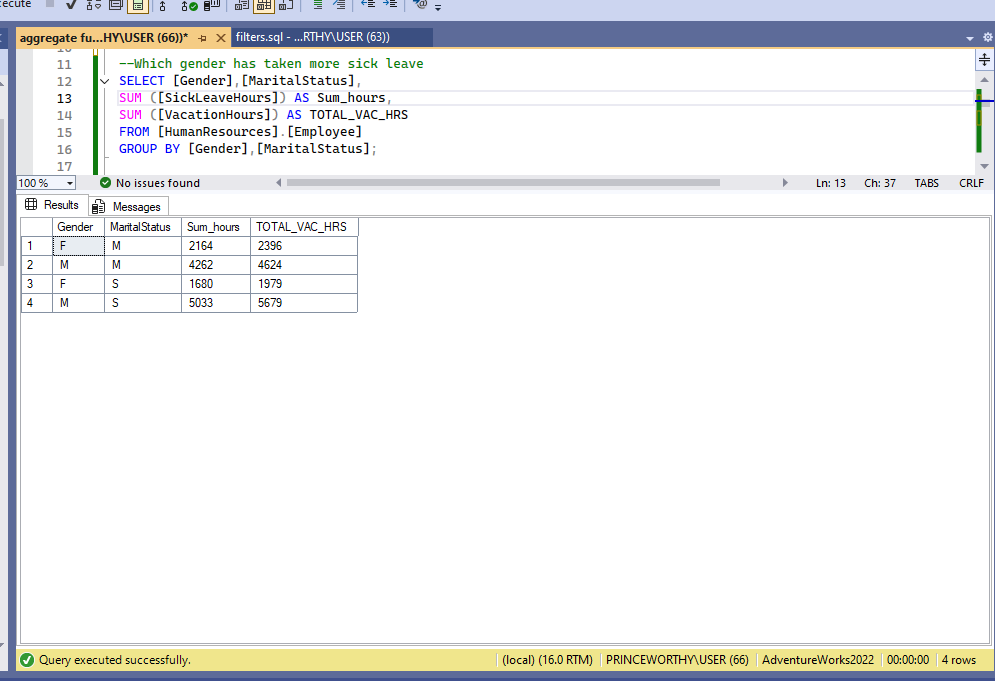995x681 pixels.
Task: Click the (local) (16.0 RTM) status entry
Action: [547, 660]
